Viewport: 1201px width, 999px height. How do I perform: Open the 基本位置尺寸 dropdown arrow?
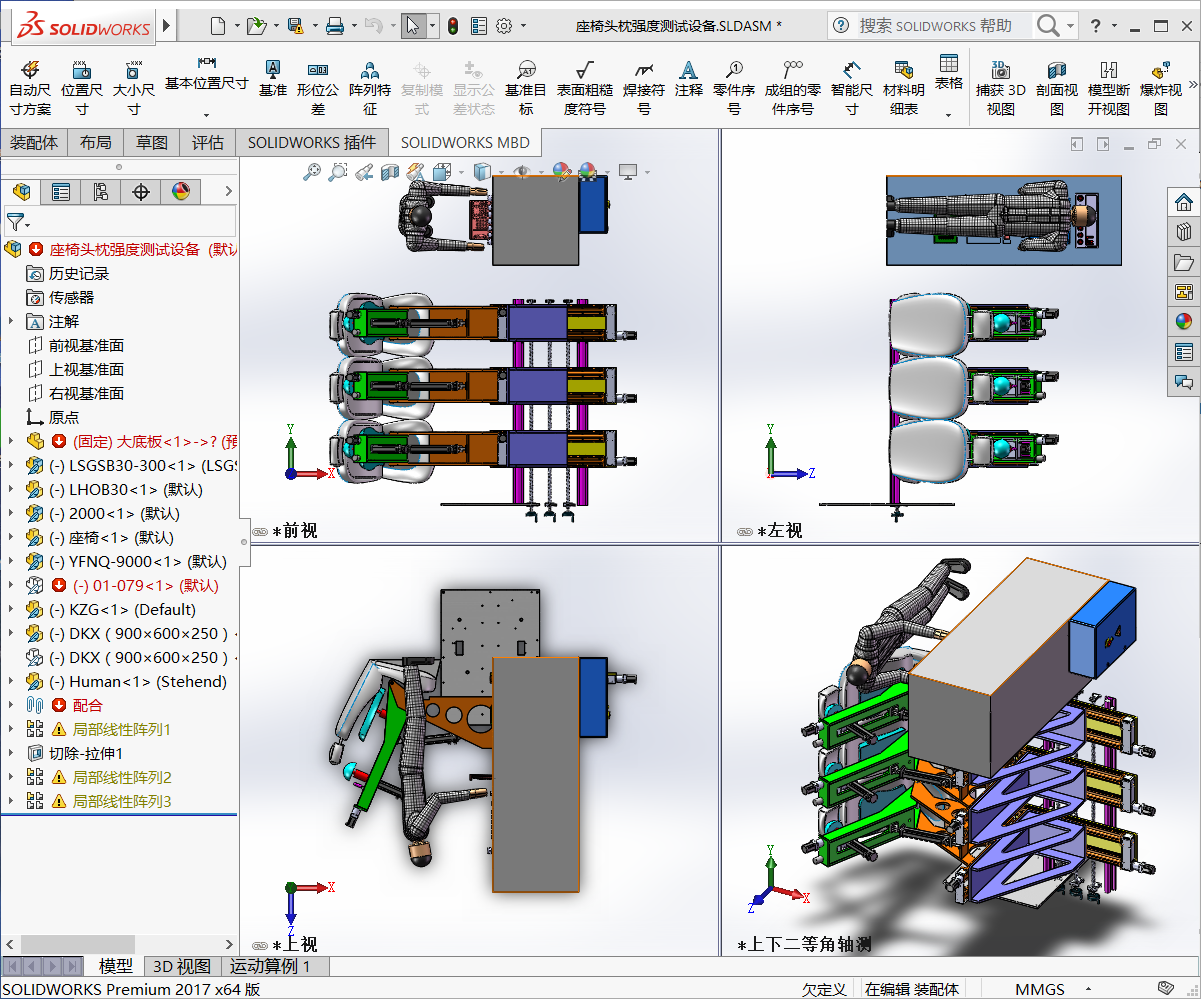click(206, 114)
